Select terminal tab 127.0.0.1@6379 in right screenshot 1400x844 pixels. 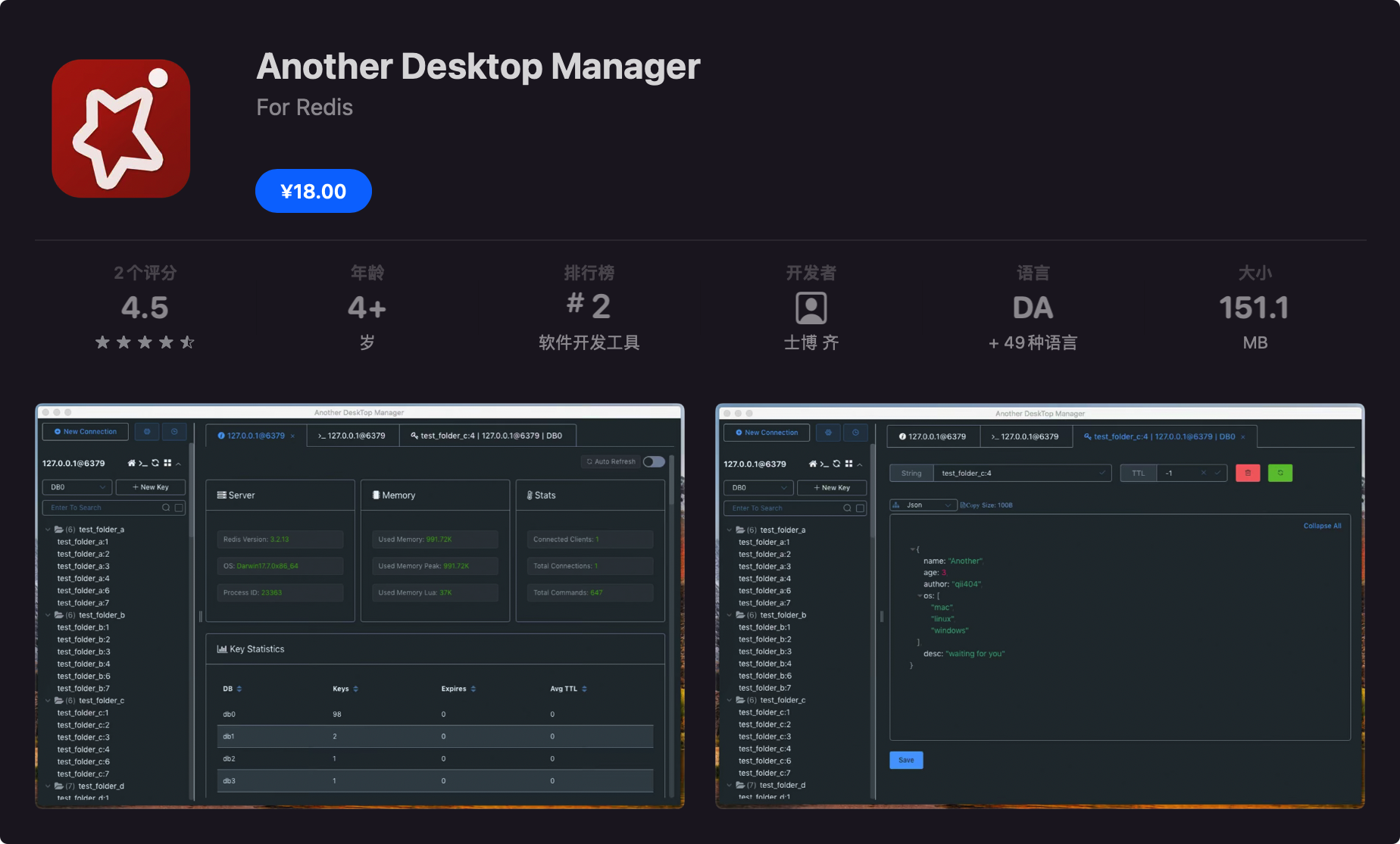tap(1026, 436)
